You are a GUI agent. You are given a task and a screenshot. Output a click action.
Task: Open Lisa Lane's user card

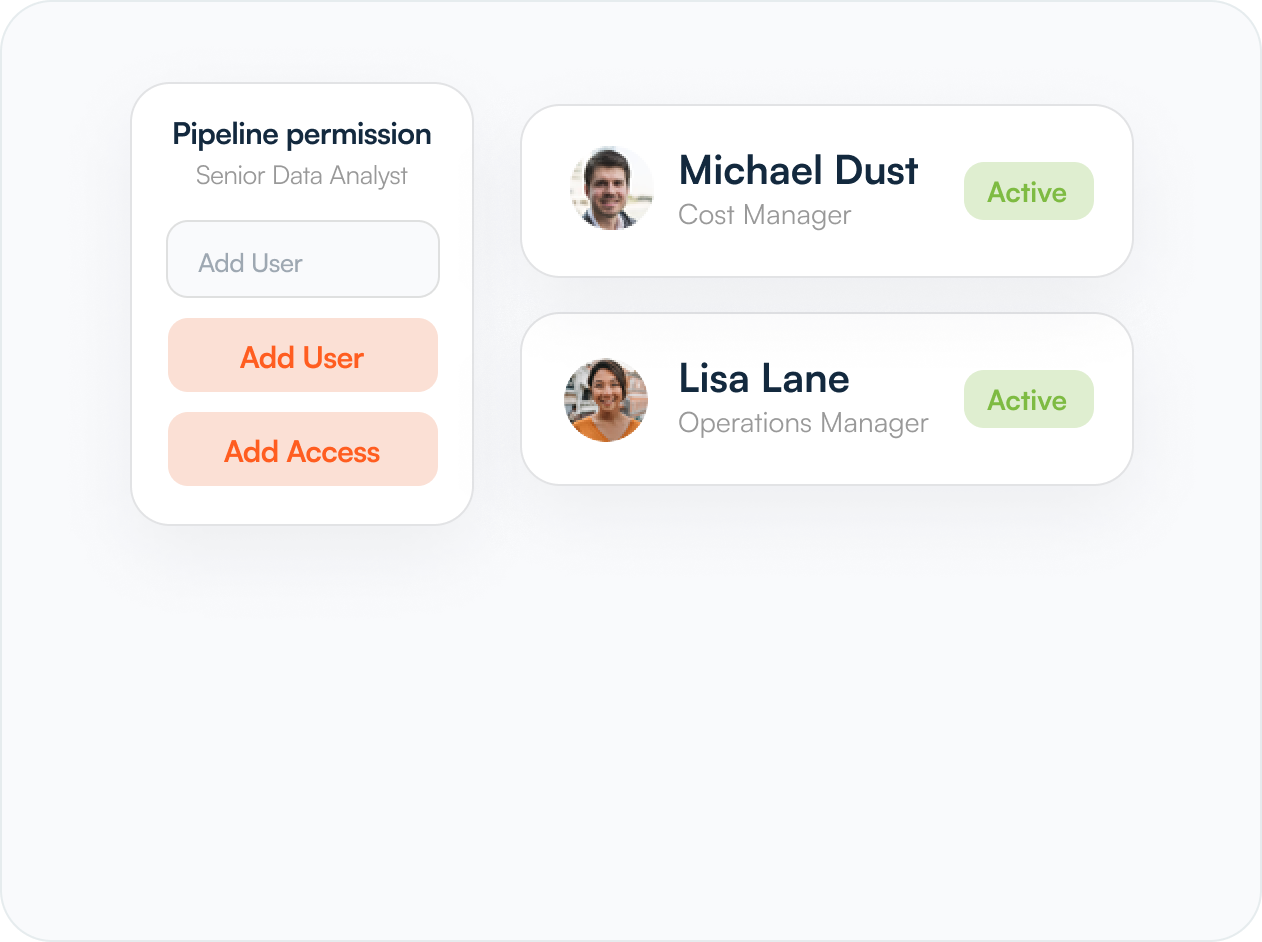click(826, 399)
